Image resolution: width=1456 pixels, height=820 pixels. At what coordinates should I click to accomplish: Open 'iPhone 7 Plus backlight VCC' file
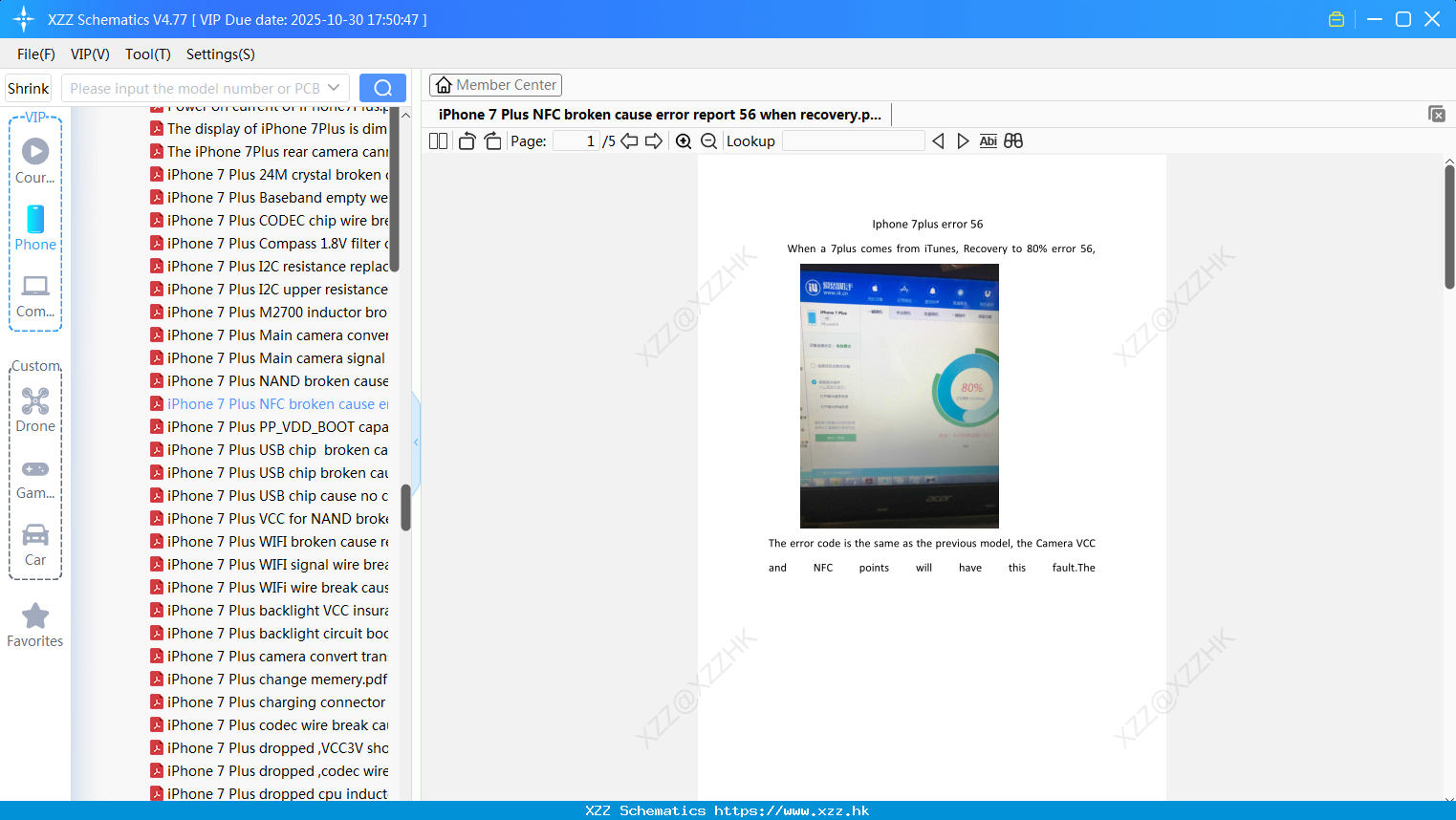click(269, 611)
